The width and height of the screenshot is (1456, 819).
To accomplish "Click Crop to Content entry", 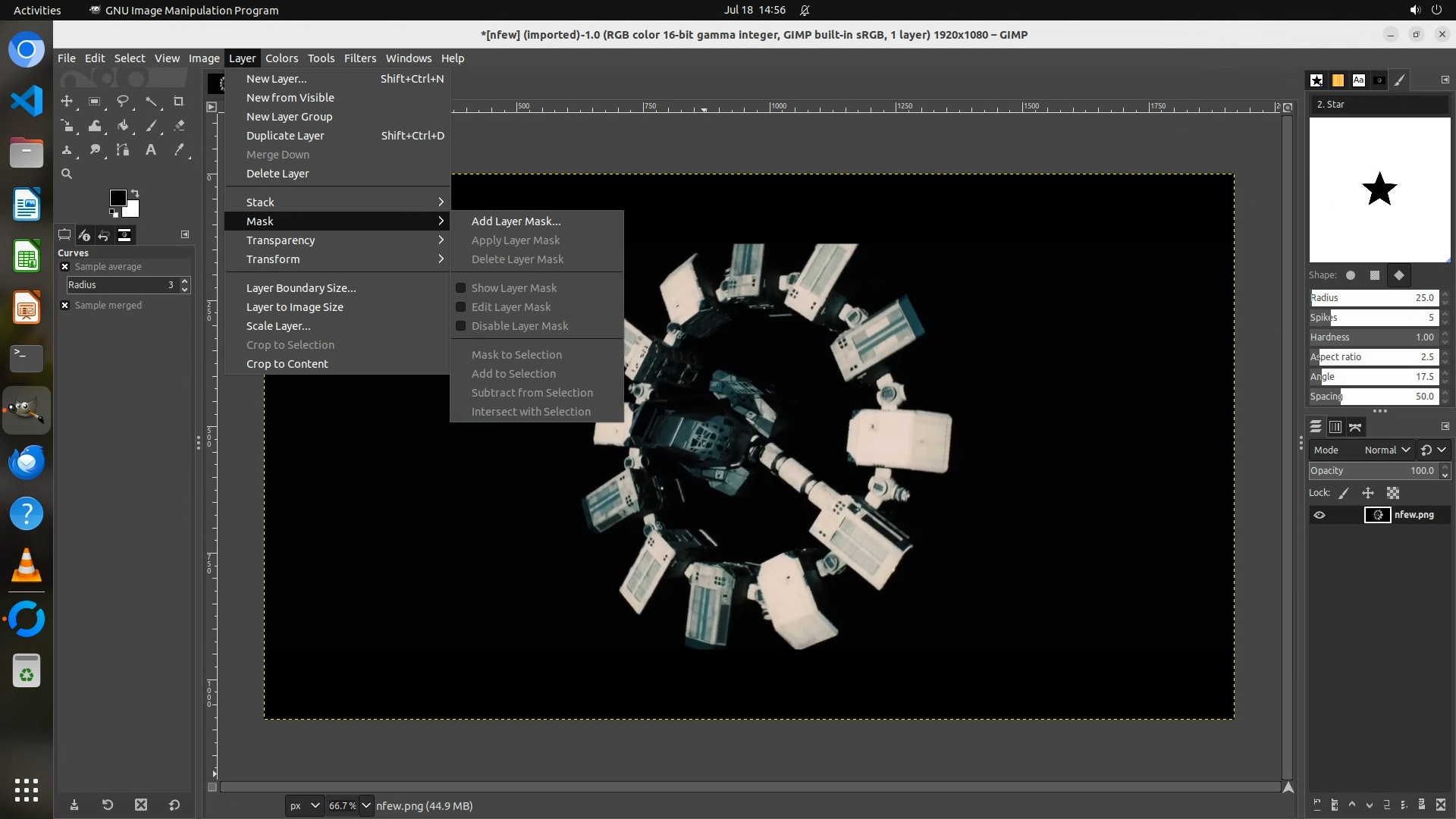I will pos(287,364).
